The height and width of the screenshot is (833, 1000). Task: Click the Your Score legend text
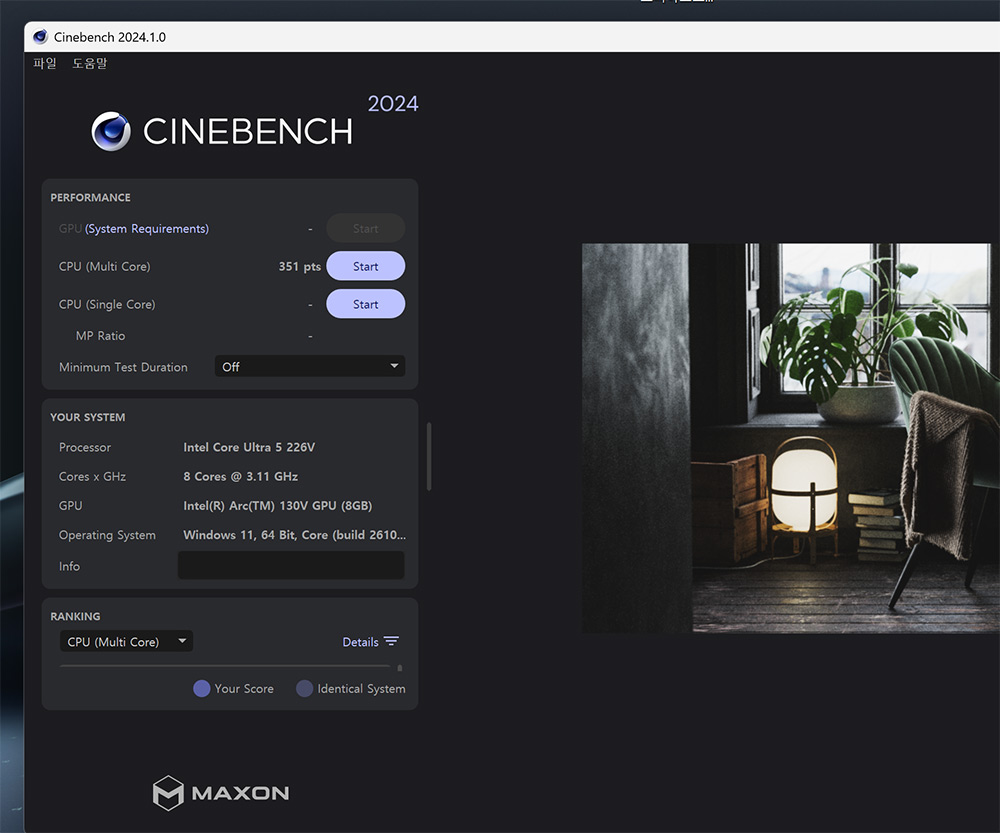(244, 688)
